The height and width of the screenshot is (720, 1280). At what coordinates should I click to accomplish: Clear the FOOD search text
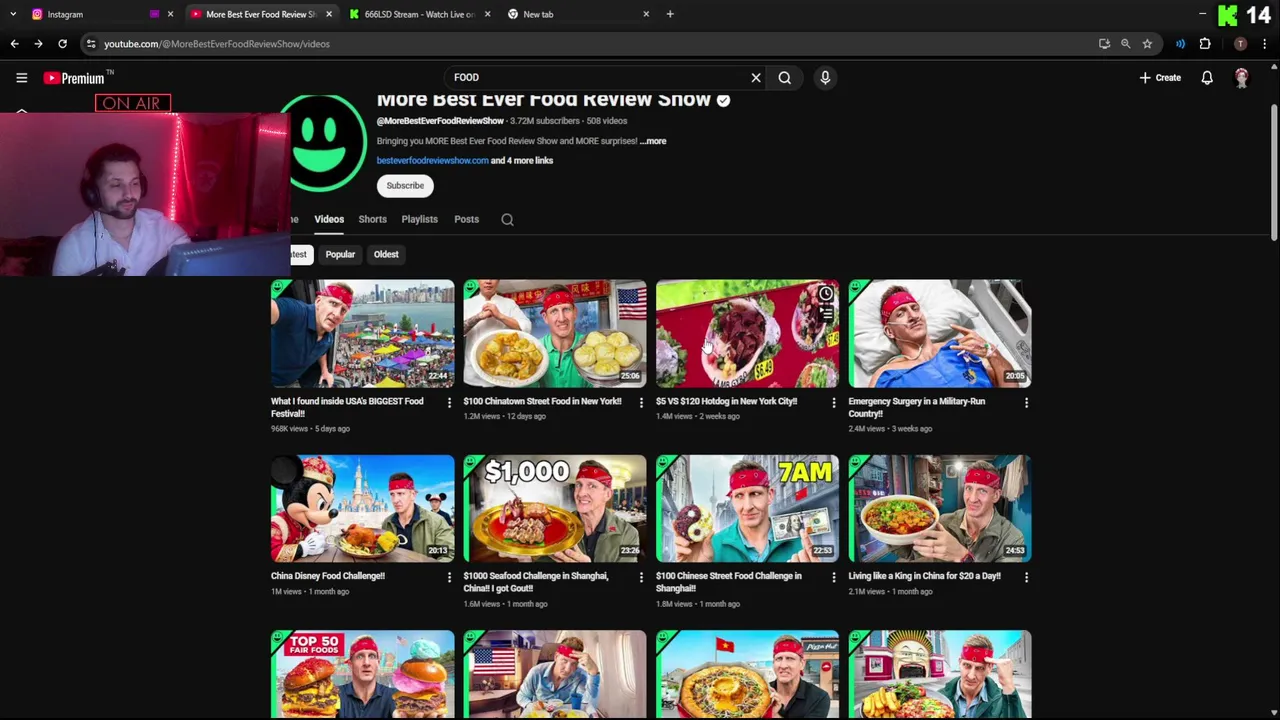point(756,77)
